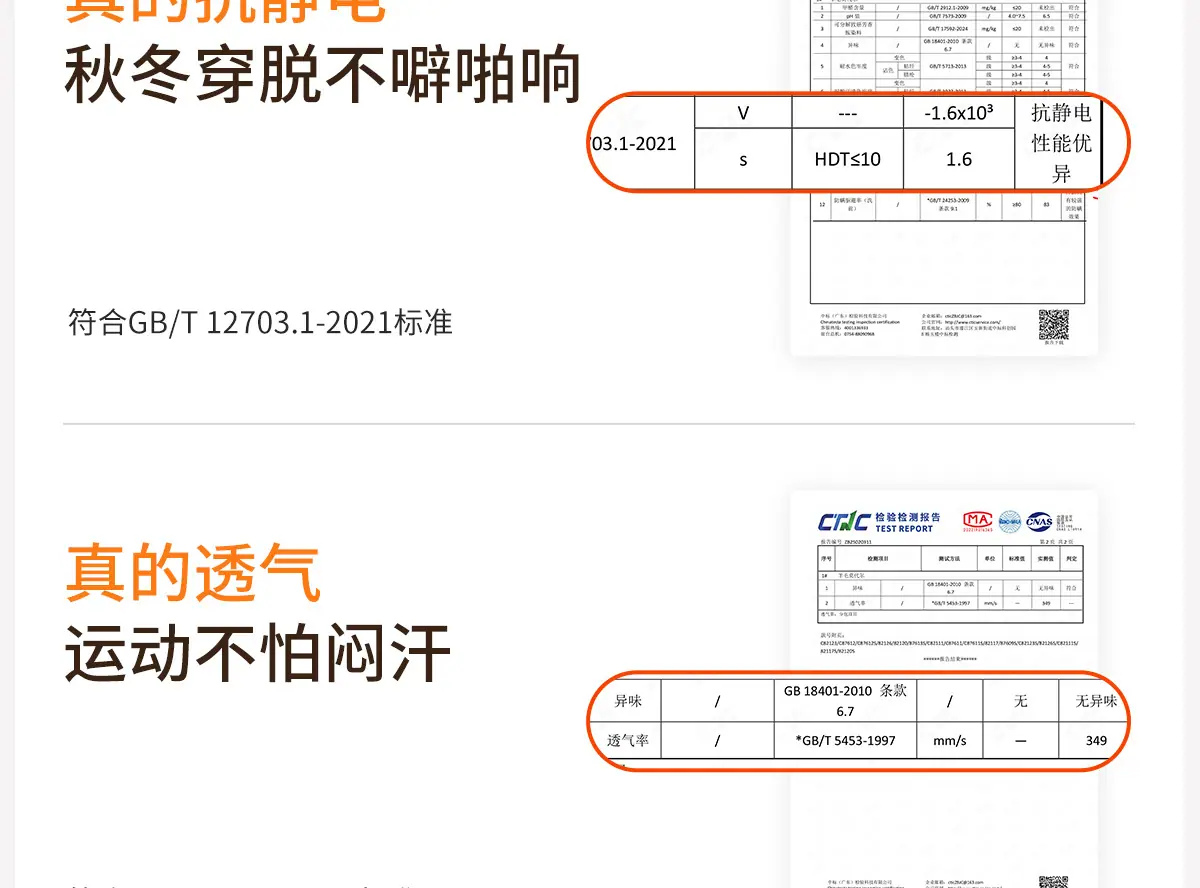The width and height of the screenshot is (1200, 888).
Task: Tap the QR code on the breathability report
Action: (1053, 882)
